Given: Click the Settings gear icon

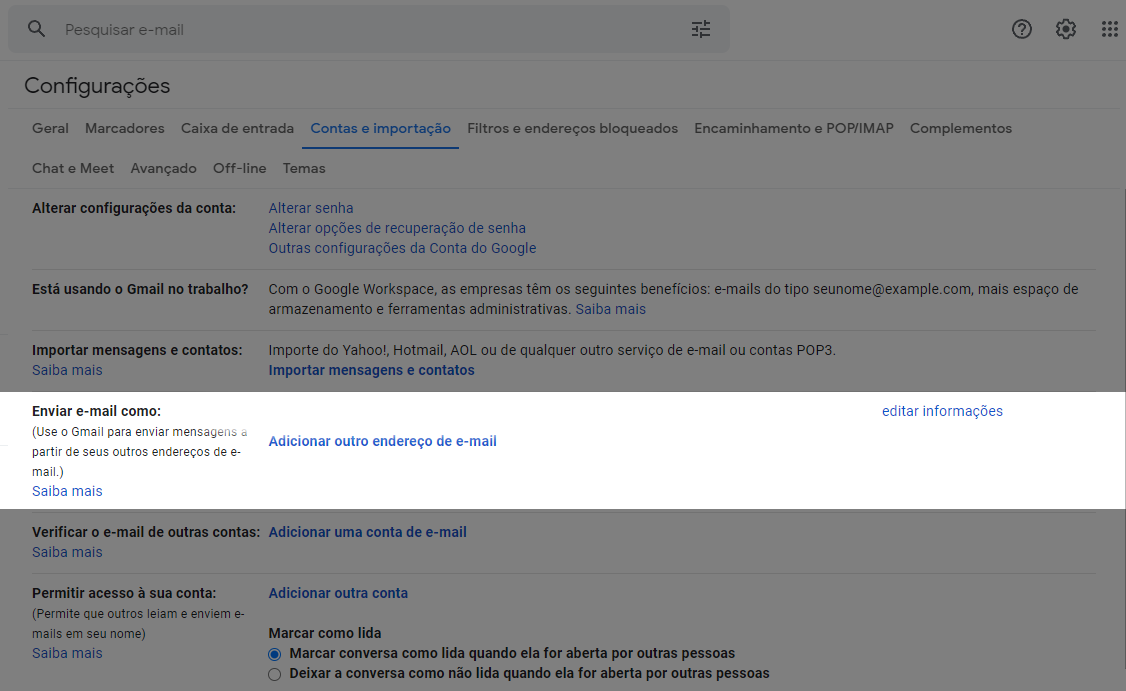Looking at the screenshot, I should coord(1066,29).
